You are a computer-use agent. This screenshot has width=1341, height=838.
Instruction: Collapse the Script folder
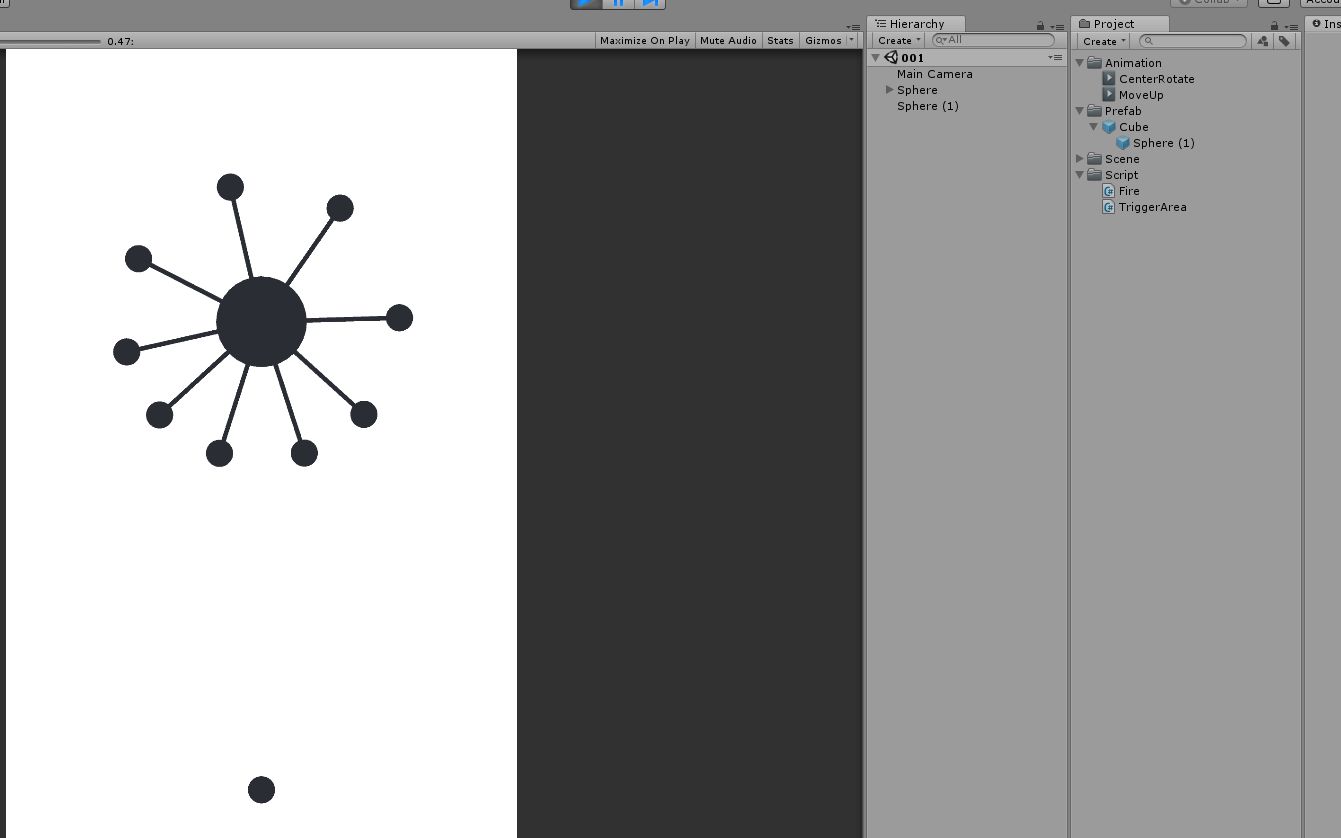click(1080, 175)
